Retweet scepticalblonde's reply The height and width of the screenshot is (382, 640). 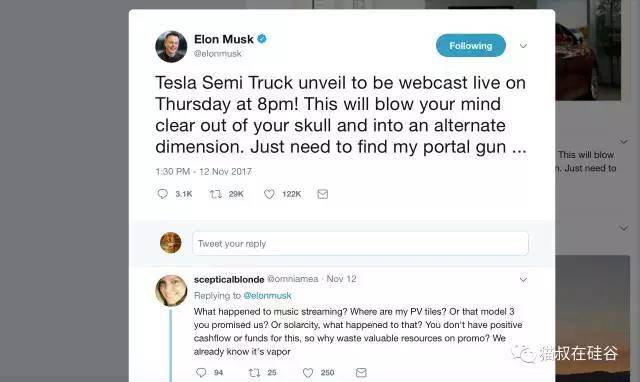tap(254, 372)
